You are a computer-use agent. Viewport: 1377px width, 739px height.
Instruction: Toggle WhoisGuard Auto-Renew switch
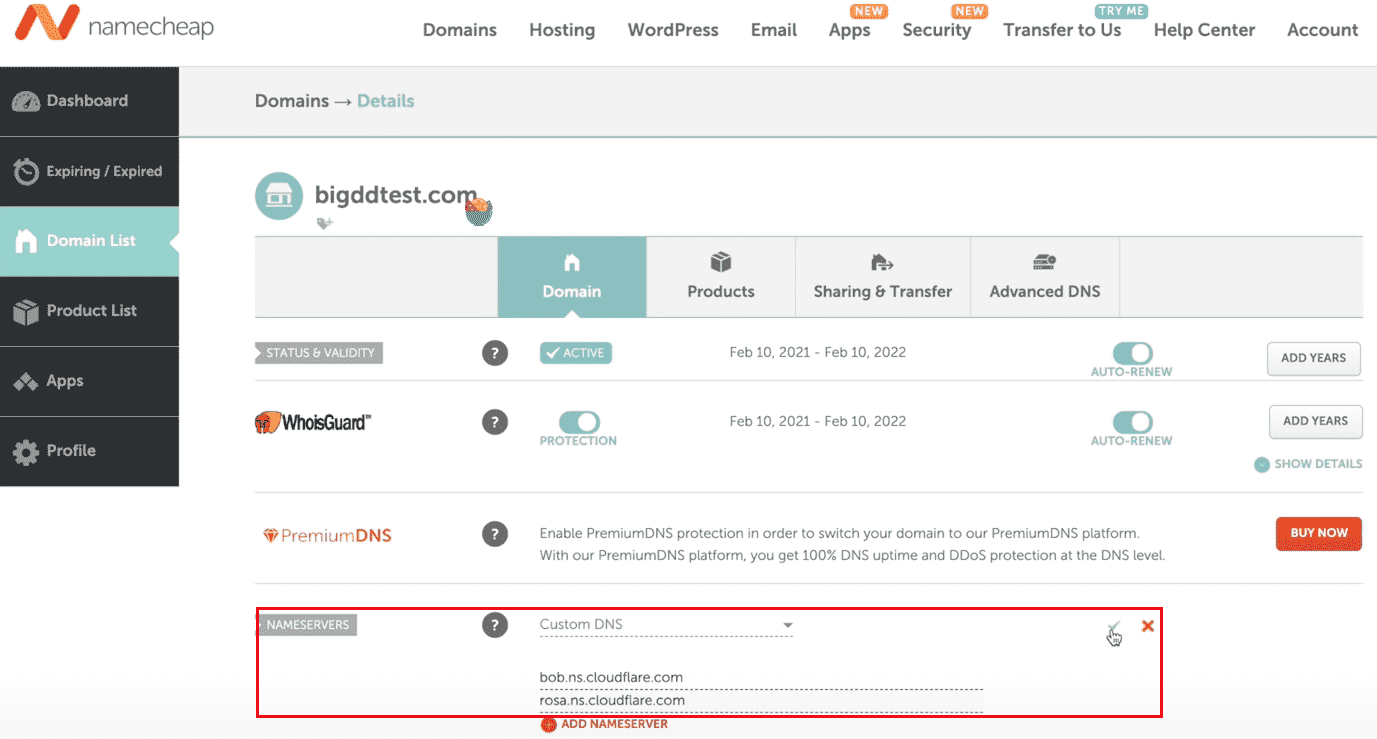1132,422
